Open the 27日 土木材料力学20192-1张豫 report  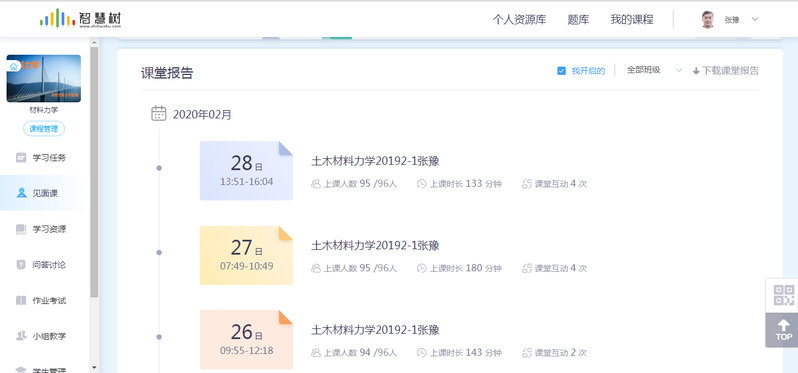pyautogui.click(x=375, y=245)
